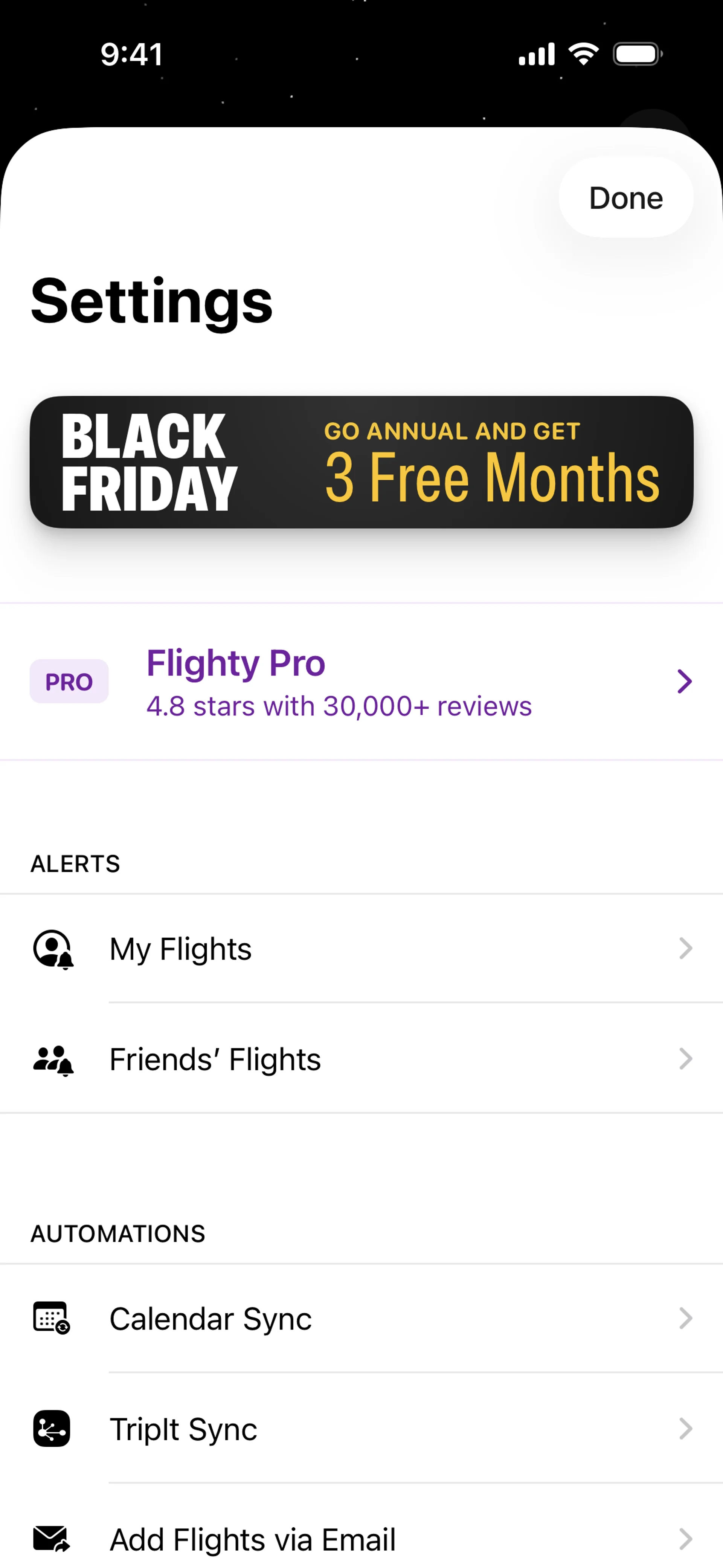The image size is (723, 1568).
Task: Expand Calendar Sync chevron arrow
Action: pos(685,1319)
